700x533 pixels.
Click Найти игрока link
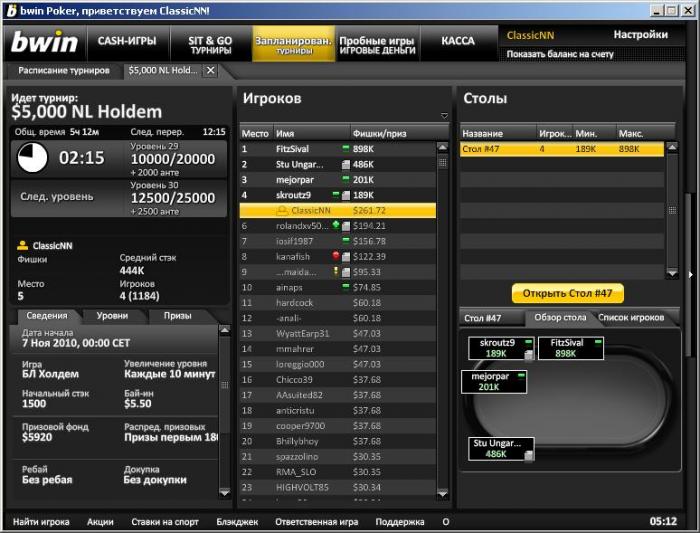pyautogui.click(x=41, y=521)
